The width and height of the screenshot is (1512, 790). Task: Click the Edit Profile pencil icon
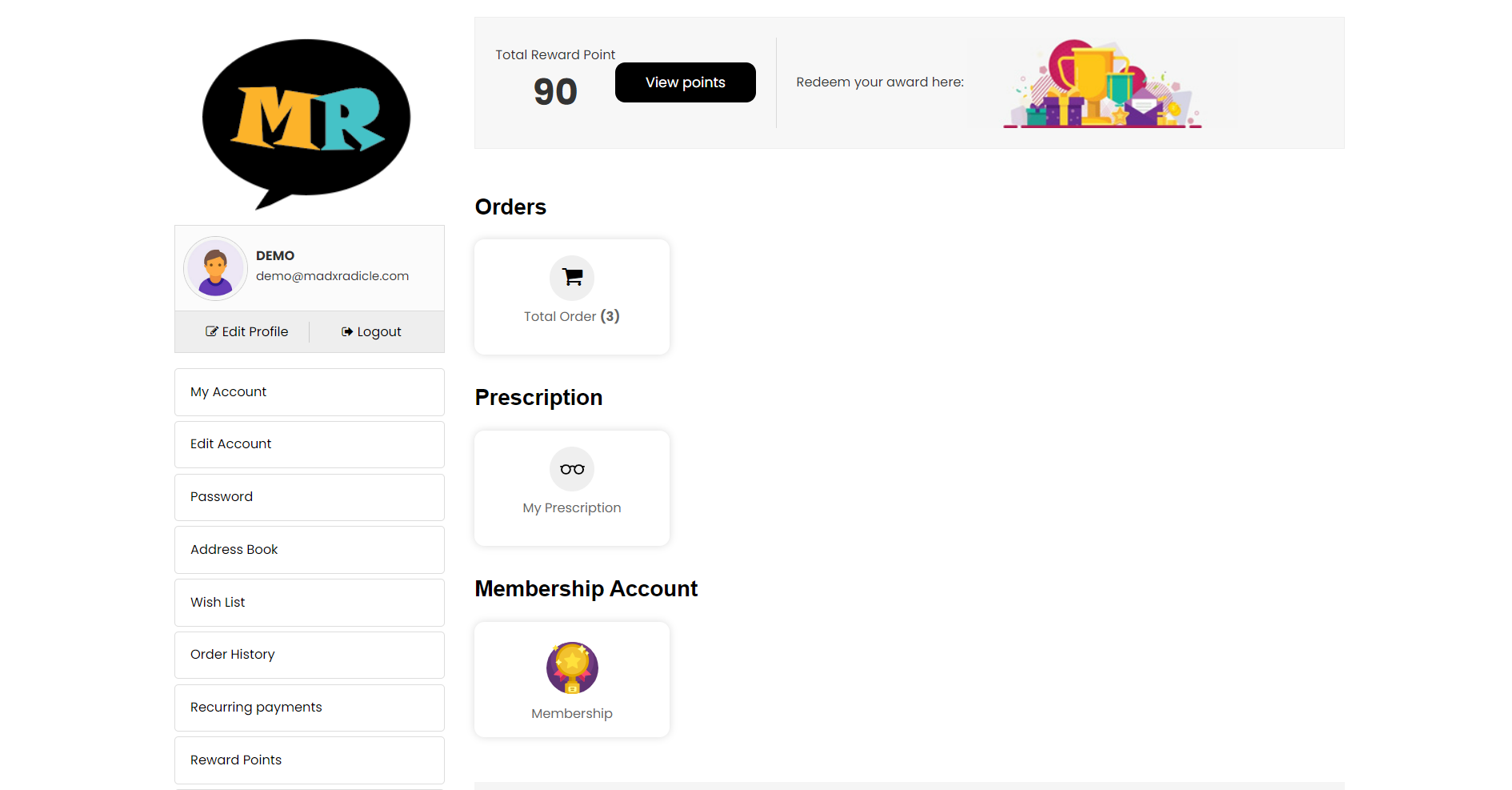click(x=212, y=331)
